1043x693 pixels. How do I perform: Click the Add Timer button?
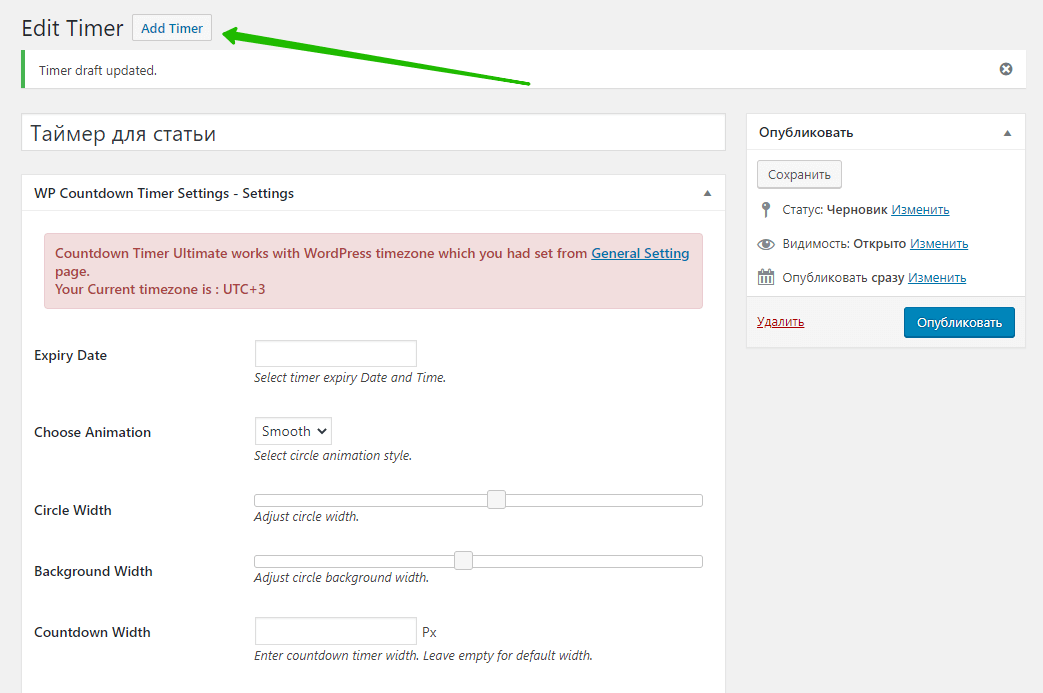[172, 28]
